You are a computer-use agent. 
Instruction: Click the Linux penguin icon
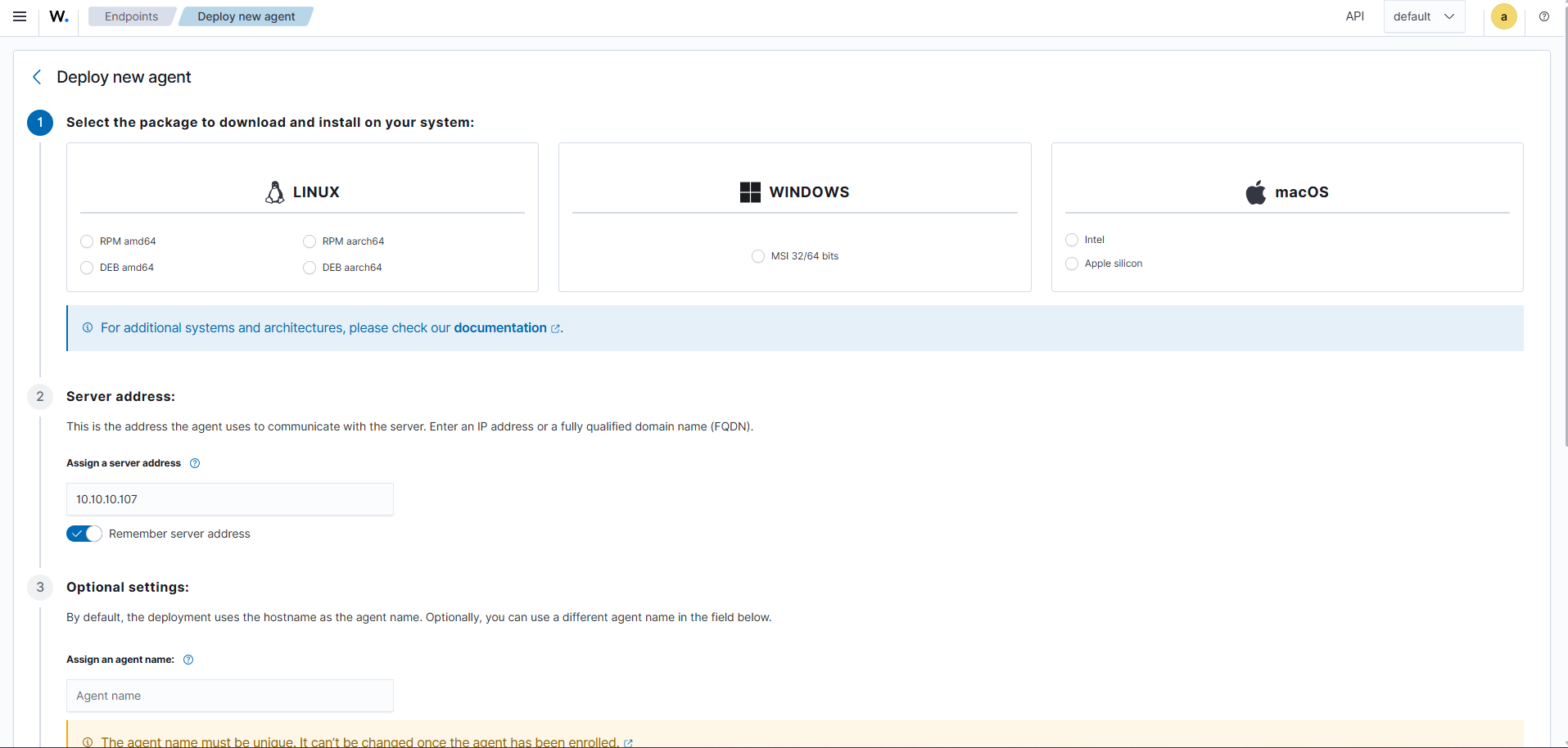coord(275,192)
